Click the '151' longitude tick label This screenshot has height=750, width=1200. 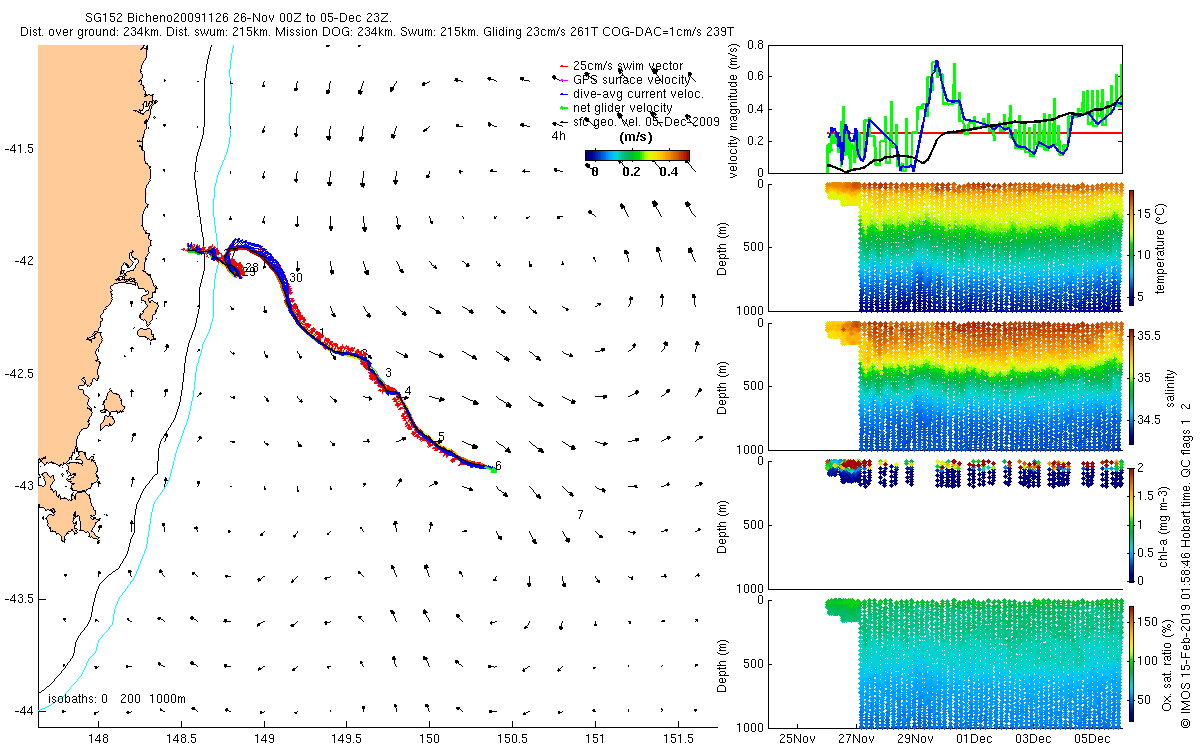(x=595, y=739)
